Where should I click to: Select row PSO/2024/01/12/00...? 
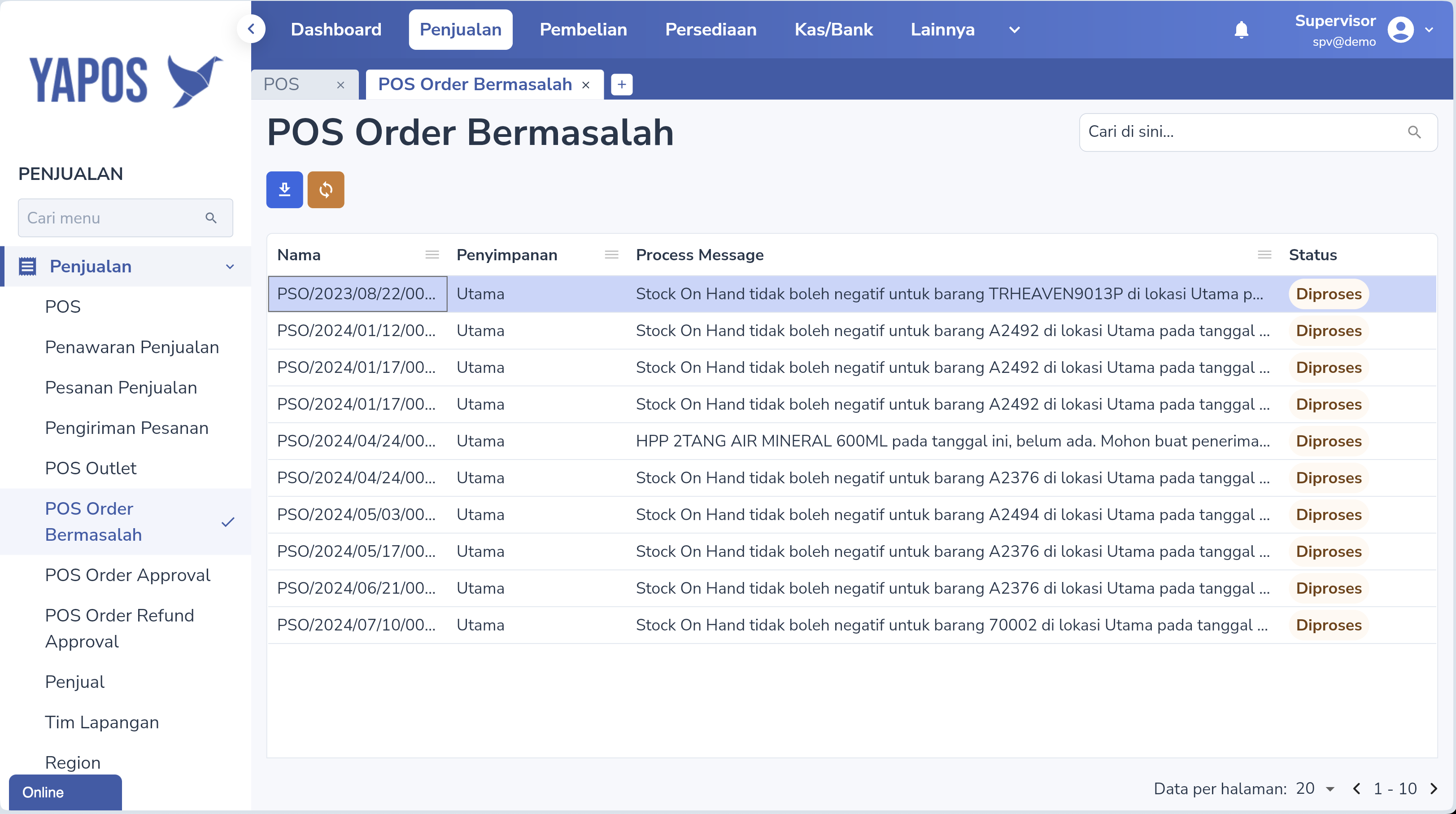click(852, 331)
